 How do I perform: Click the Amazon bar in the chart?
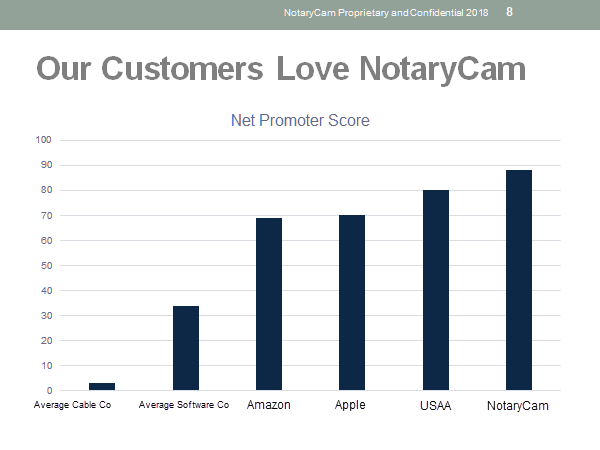pyautogui.click(x=269, y=304)
